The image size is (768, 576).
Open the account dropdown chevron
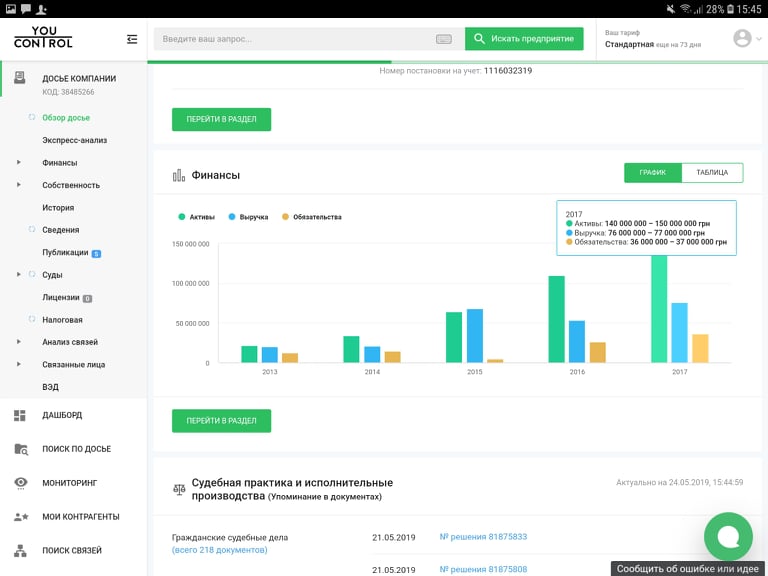(x=759, y=39)
